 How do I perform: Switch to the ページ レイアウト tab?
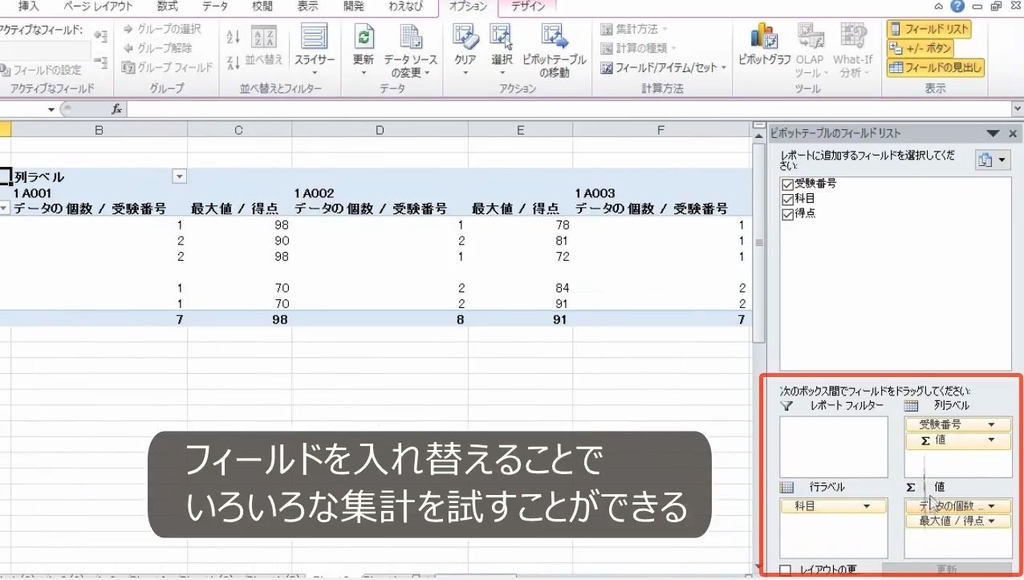point(97,7)
